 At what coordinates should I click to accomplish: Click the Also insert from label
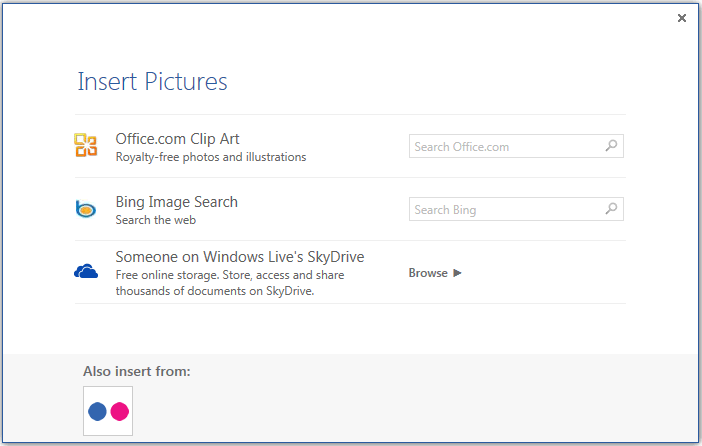(x=137, y=371)
